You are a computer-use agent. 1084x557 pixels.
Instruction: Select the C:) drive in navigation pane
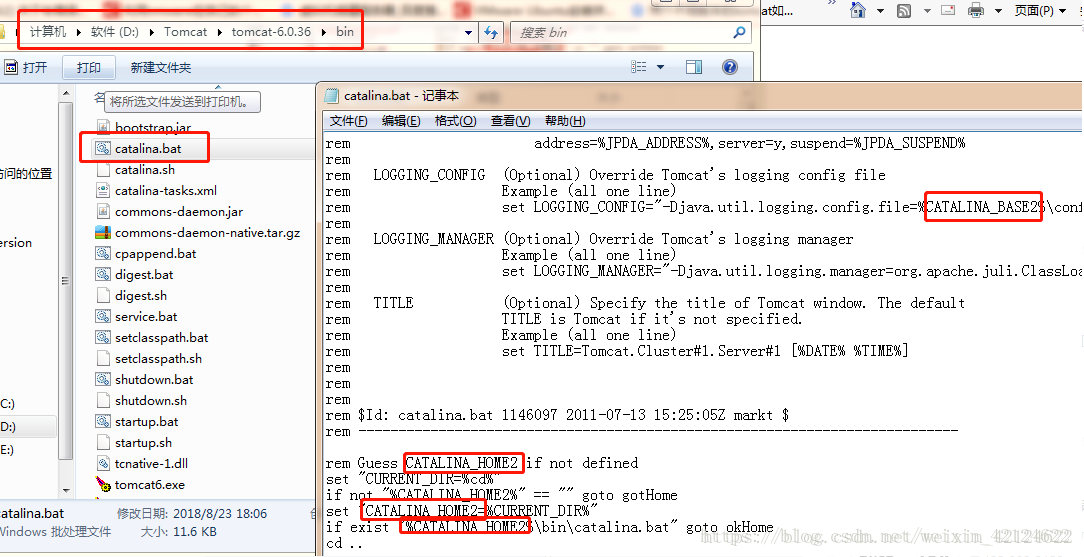click(x=8, y=404)
